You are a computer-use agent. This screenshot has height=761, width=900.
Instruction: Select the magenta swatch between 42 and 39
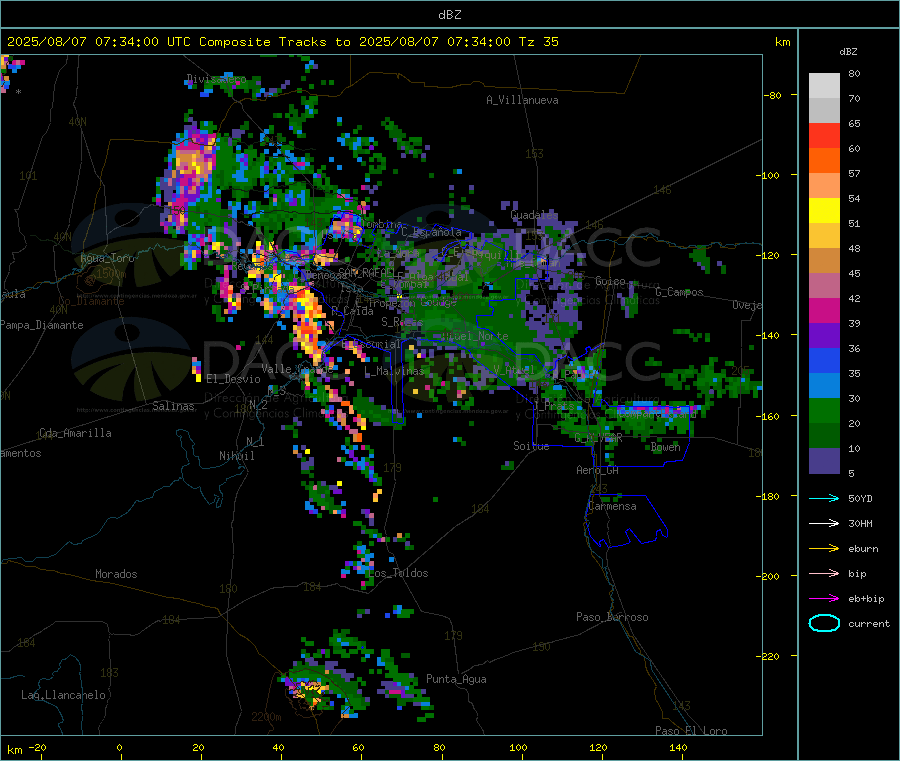coord(824,310)
